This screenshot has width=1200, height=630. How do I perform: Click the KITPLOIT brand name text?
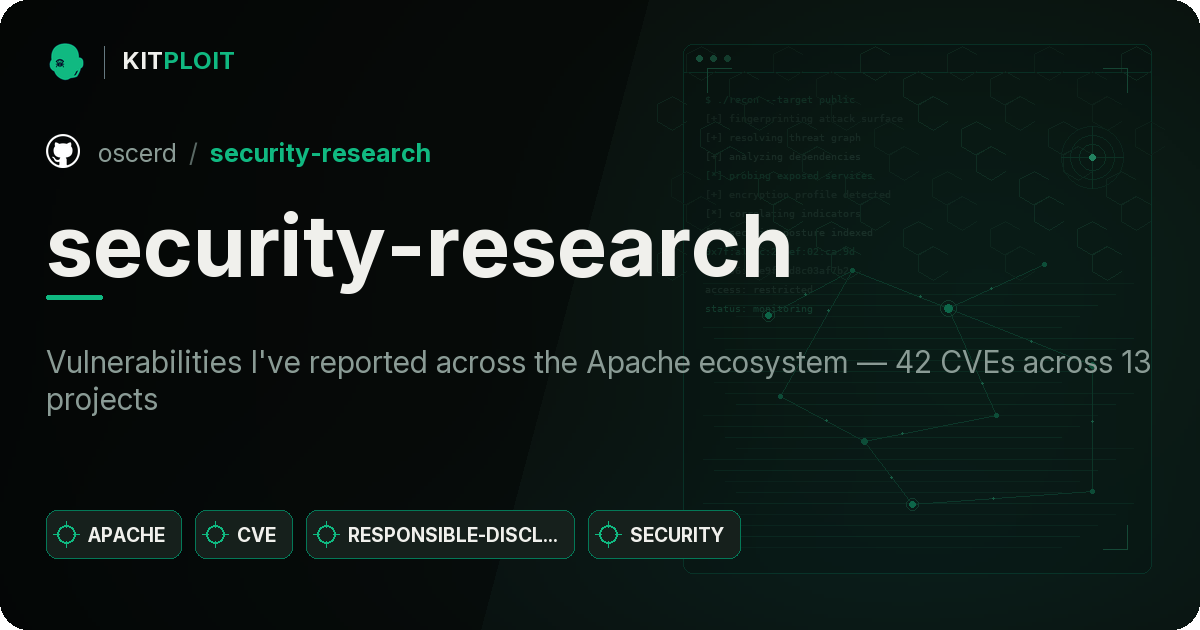pyautogui.click(x=178, y=61)
